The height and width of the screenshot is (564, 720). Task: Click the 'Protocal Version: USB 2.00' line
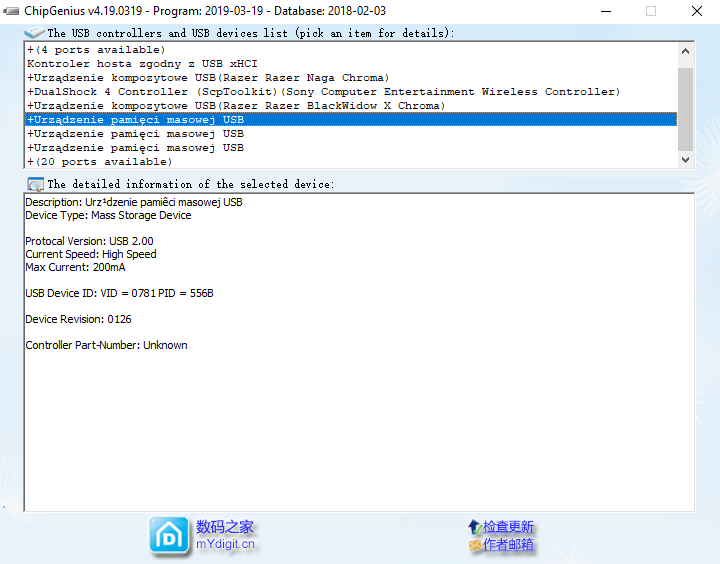coord(89,241)
